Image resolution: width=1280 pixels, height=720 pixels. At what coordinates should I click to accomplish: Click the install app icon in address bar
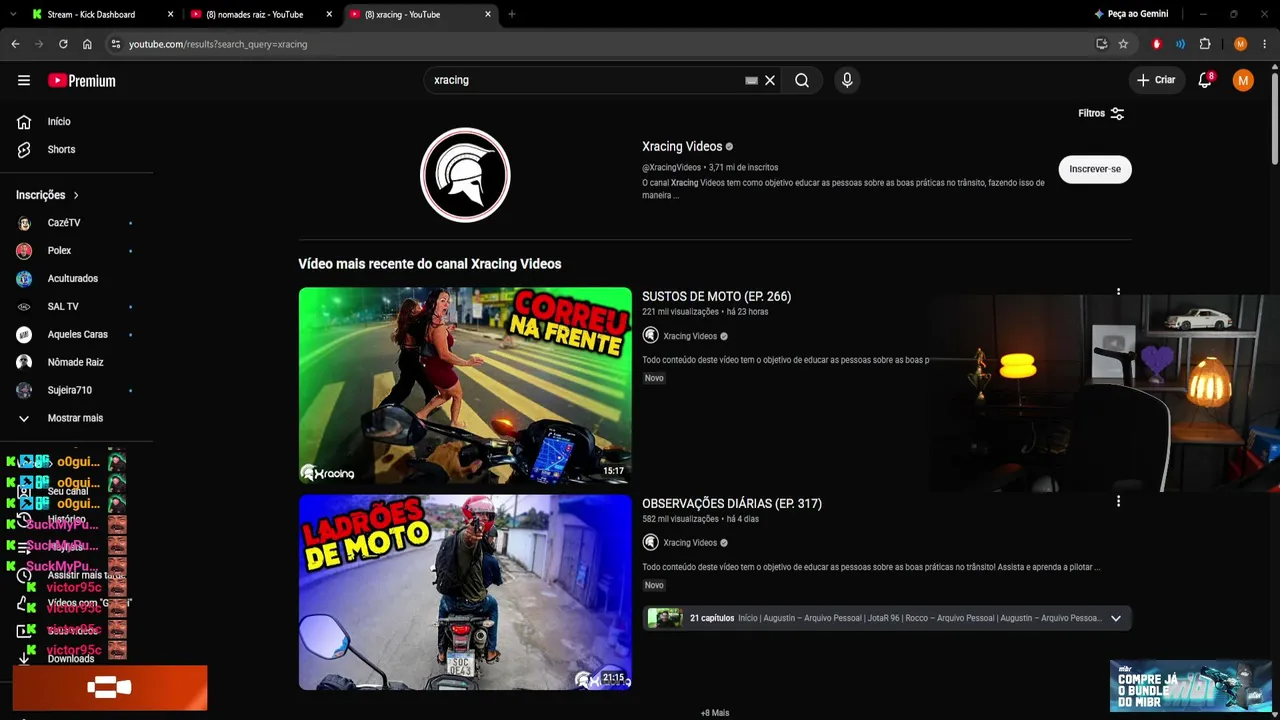[1102, 44]
